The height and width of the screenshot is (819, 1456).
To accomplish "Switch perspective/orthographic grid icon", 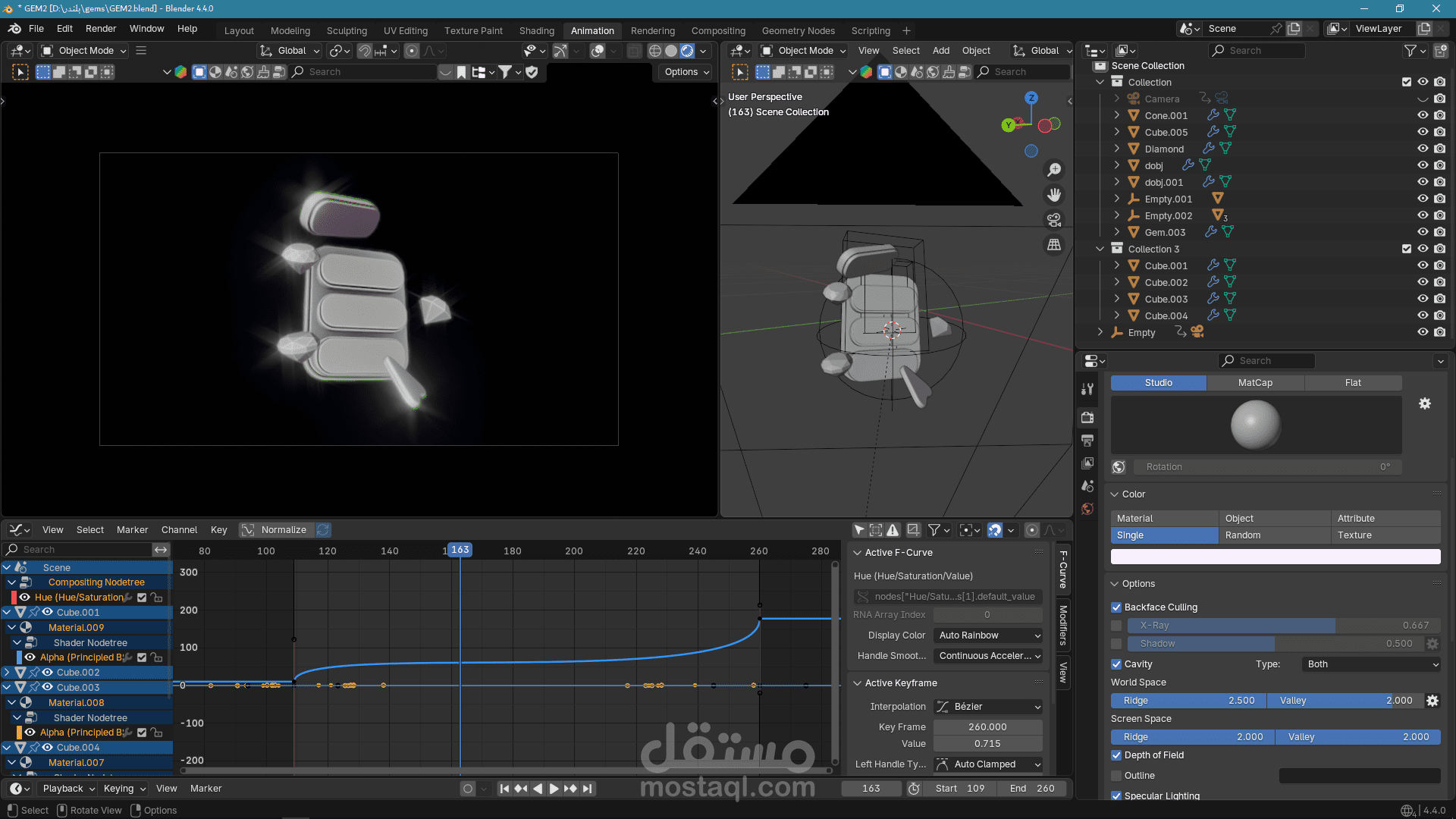I will coord(1054,245).
